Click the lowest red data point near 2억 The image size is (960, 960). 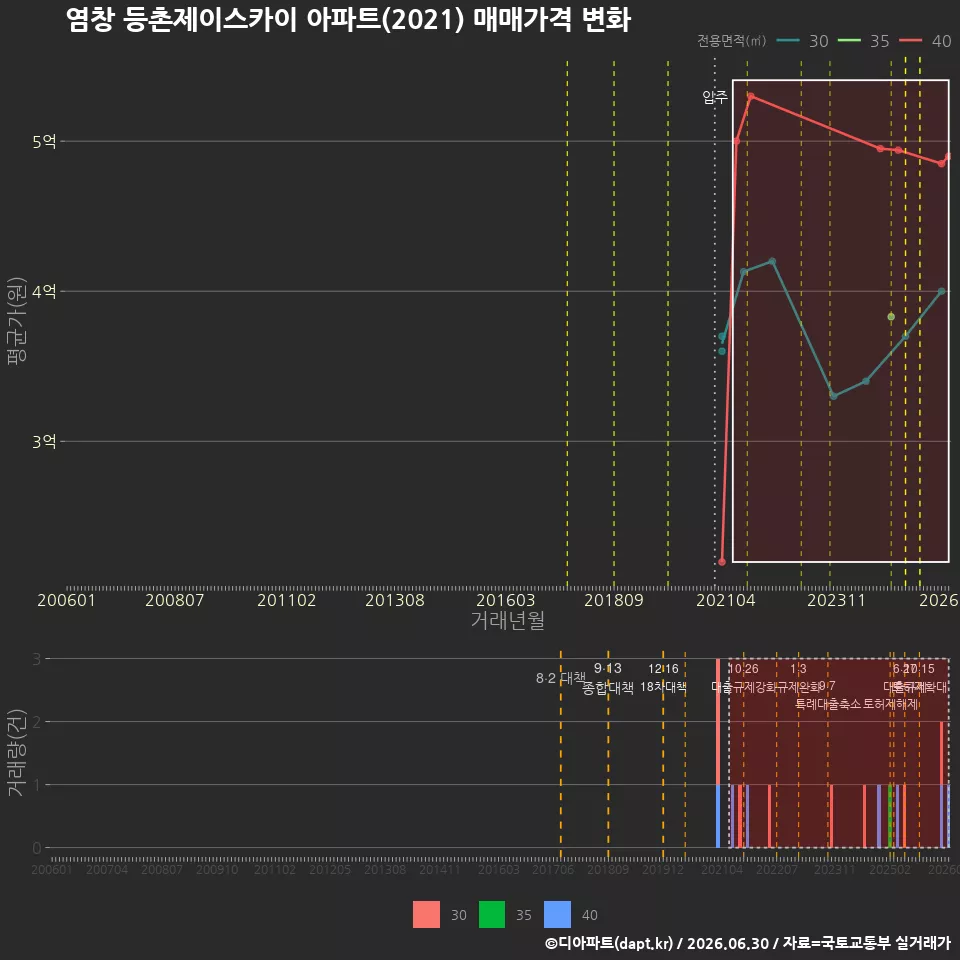tap(722, 561)
